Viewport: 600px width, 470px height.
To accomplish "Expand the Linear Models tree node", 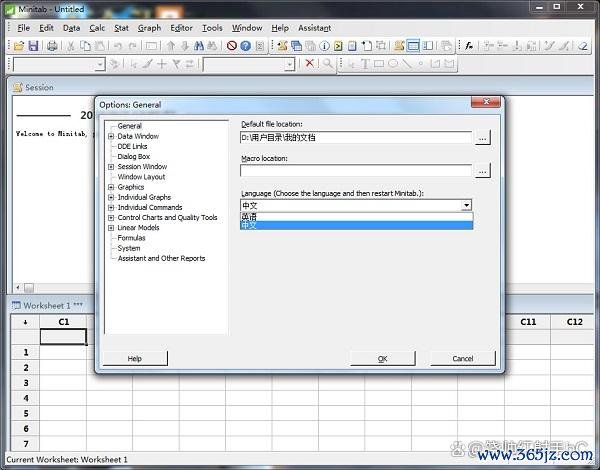I will pos(111,228).
